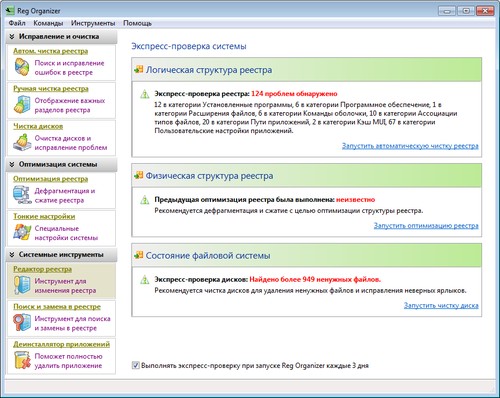Open Поиск и замена в реестре link
Viewport: 500px width, 398px height.
[57, 307]
